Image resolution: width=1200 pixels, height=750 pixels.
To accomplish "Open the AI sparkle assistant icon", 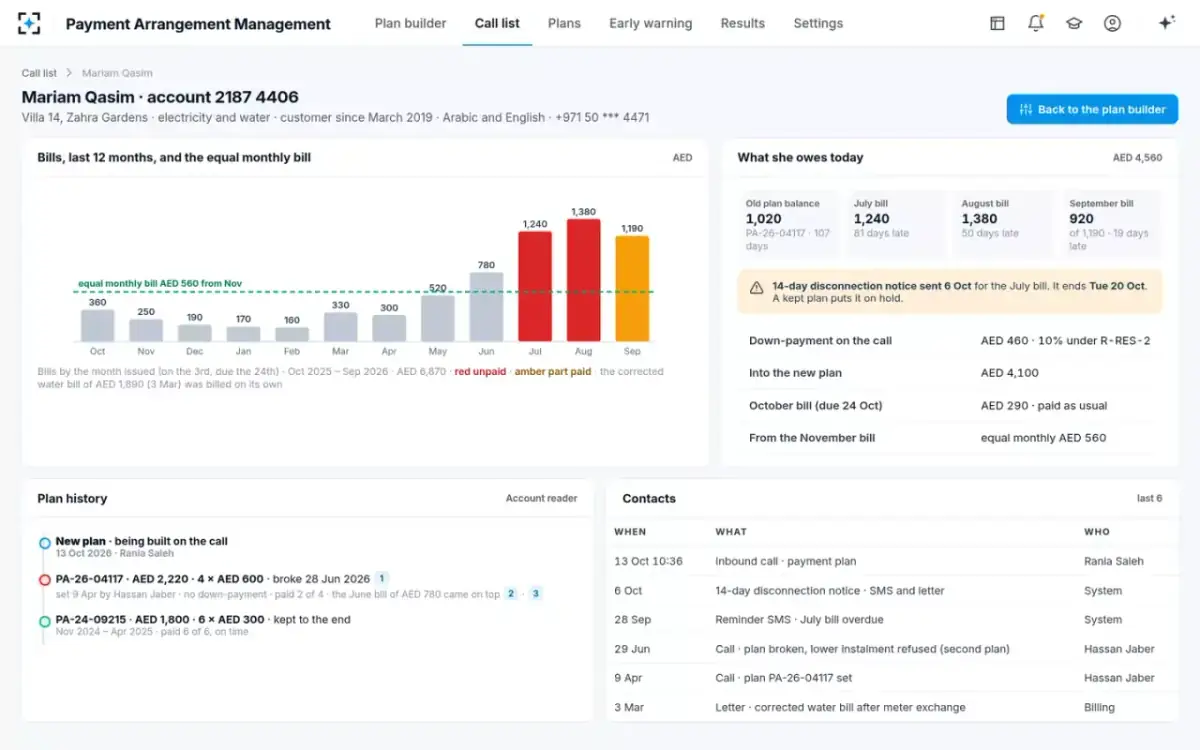I will click(1166, 23).
